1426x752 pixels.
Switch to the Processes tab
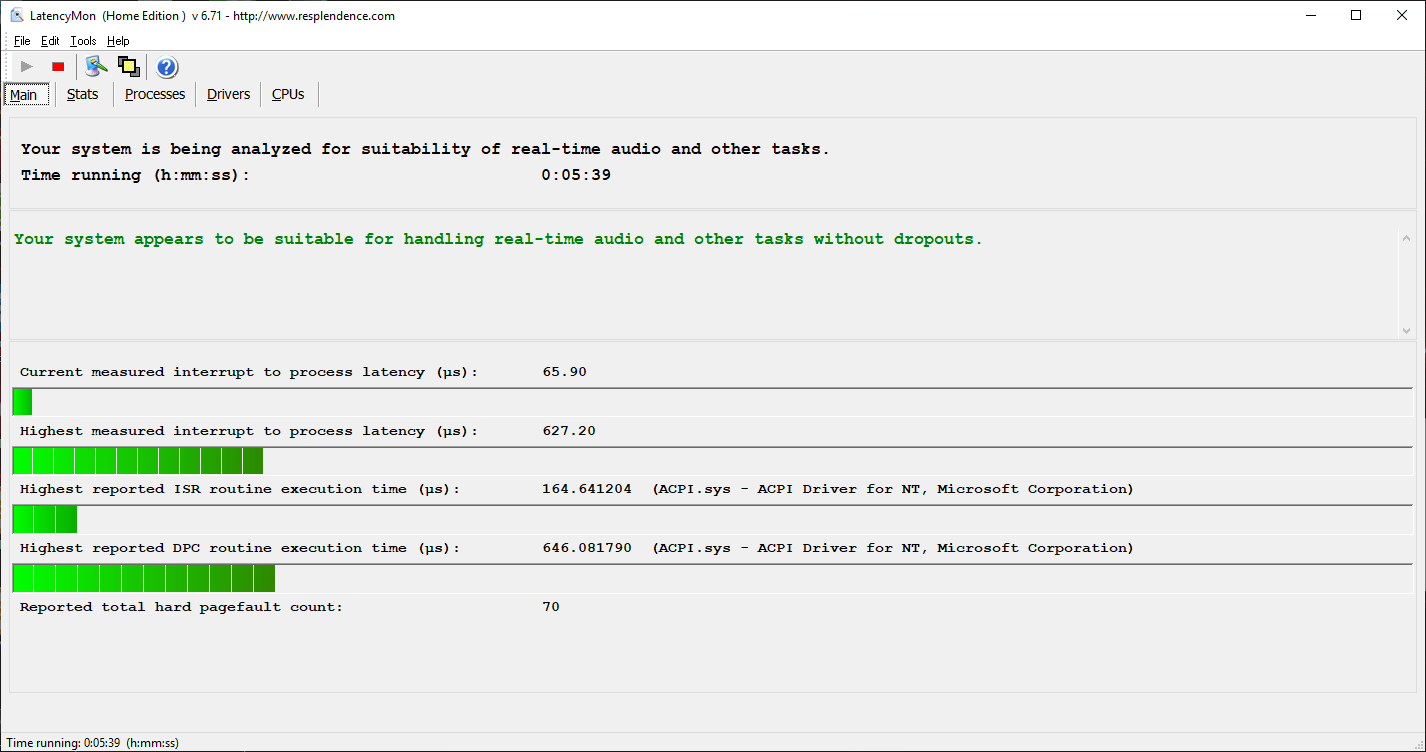point(155,94)
